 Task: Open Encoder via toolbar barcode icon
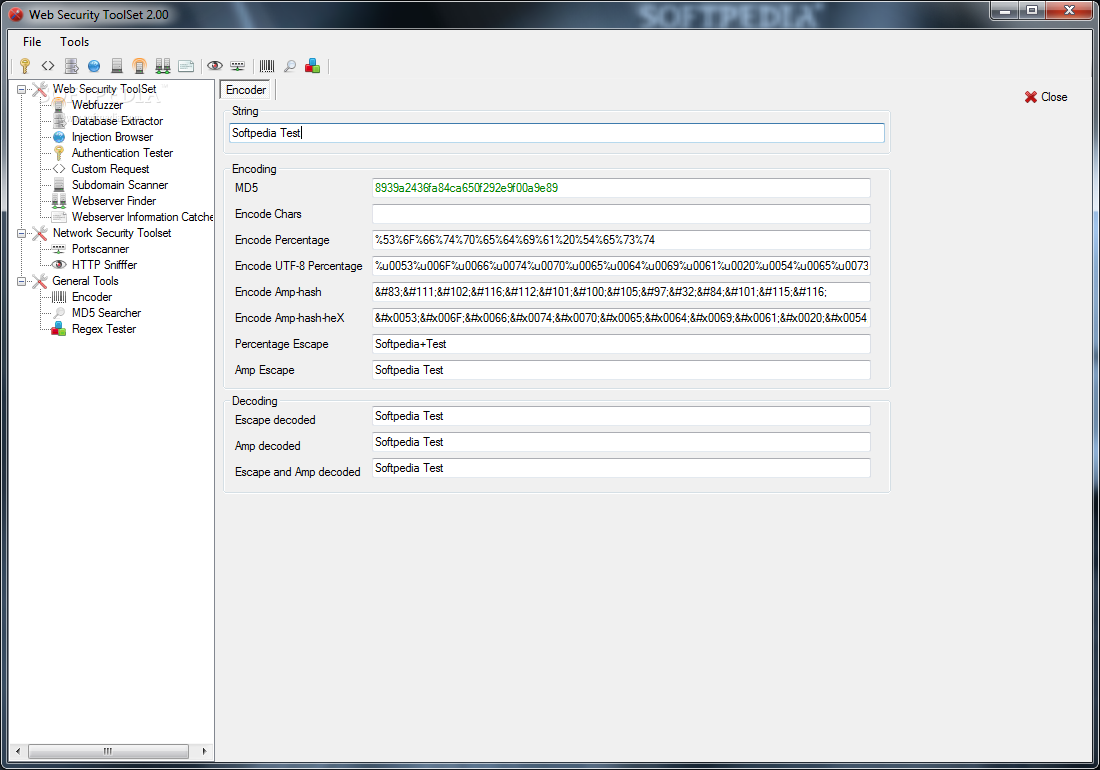pyautogui.click(x=267, y=66)
